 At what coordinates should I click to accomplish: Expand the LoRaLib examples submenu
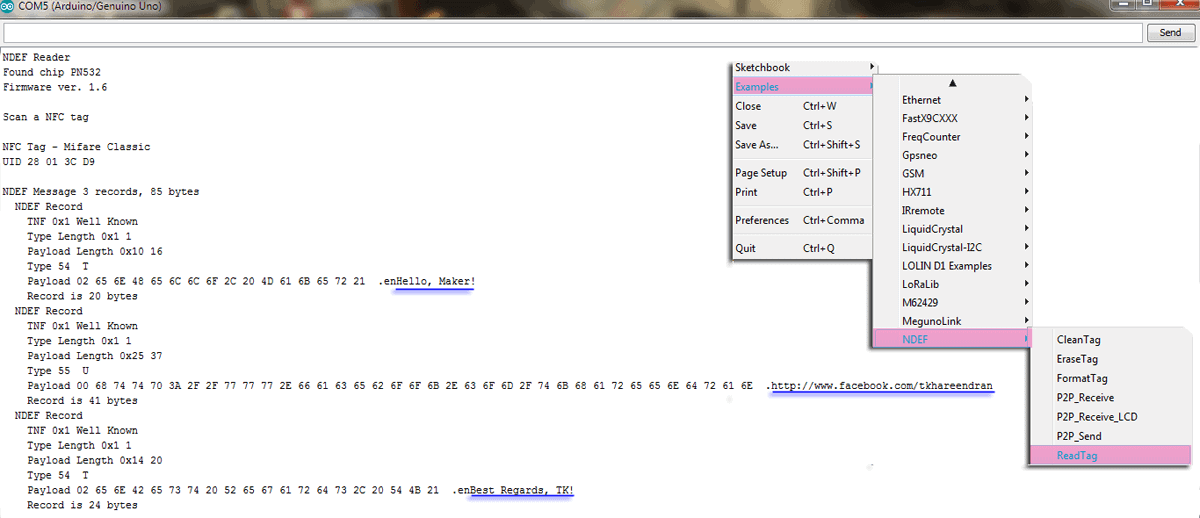pos(953,284)
